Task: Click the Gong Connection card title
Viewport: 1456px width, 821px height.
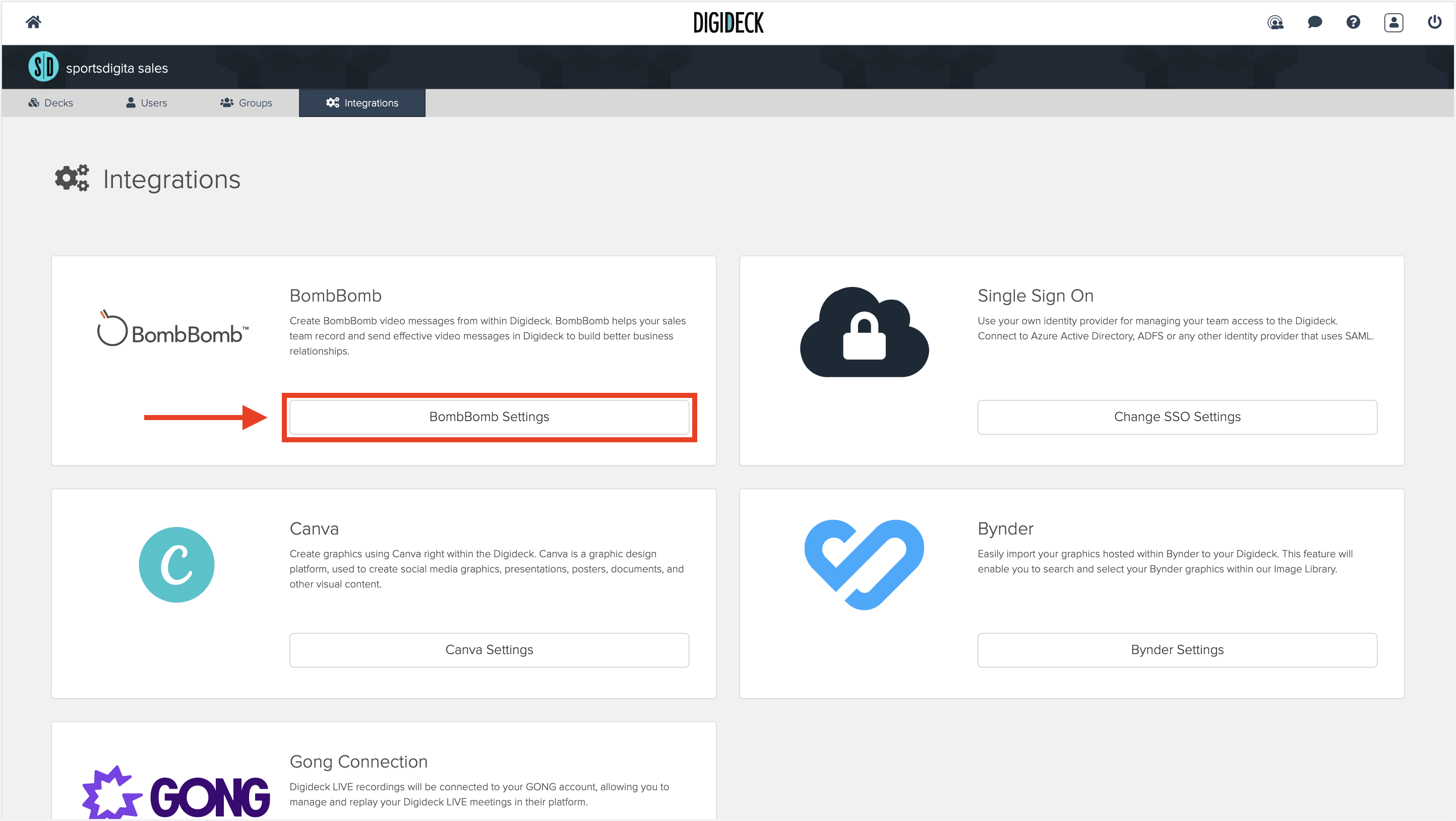Action: (x=359, y=761)
